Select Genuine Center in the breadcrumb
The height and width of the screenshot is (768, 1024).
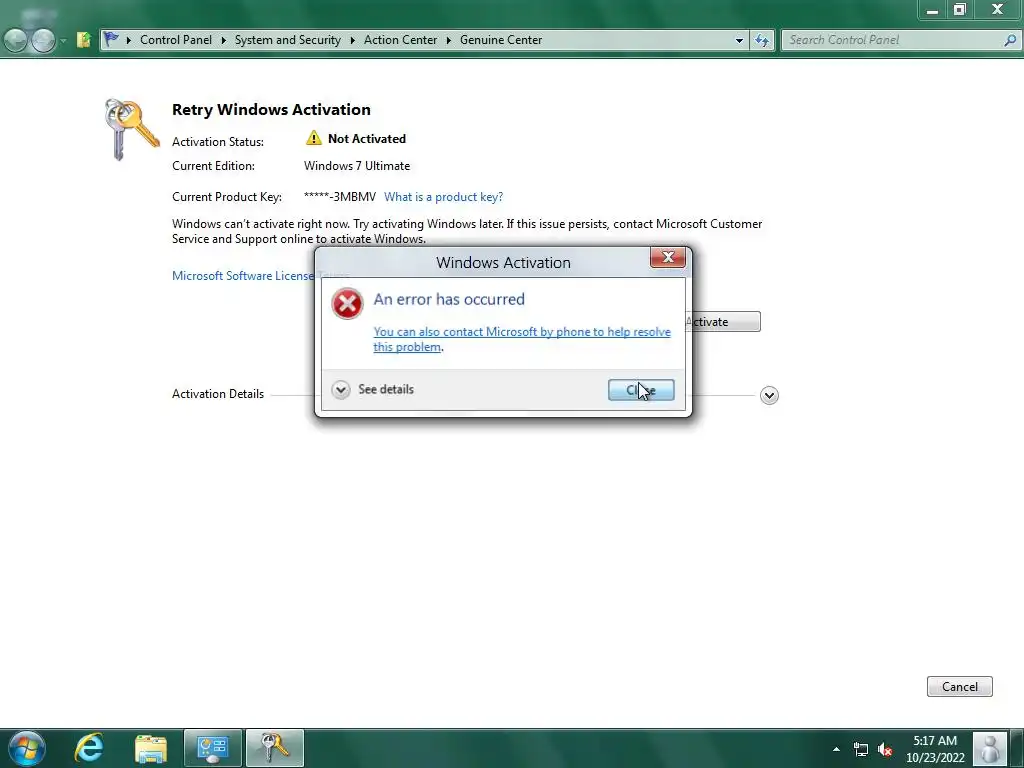[501, 40]
